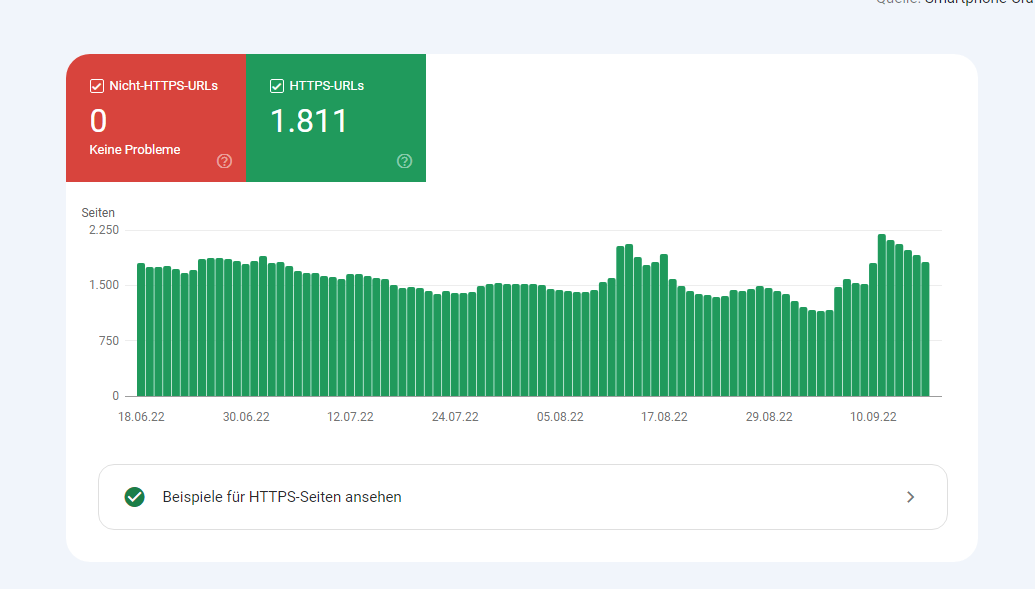Image resolution: width=1035 pixels, height=589 pixels.
Task: Open "Beispiele für HTTPS-Seiten ansehen" link
Action: [x=282, y=497]
